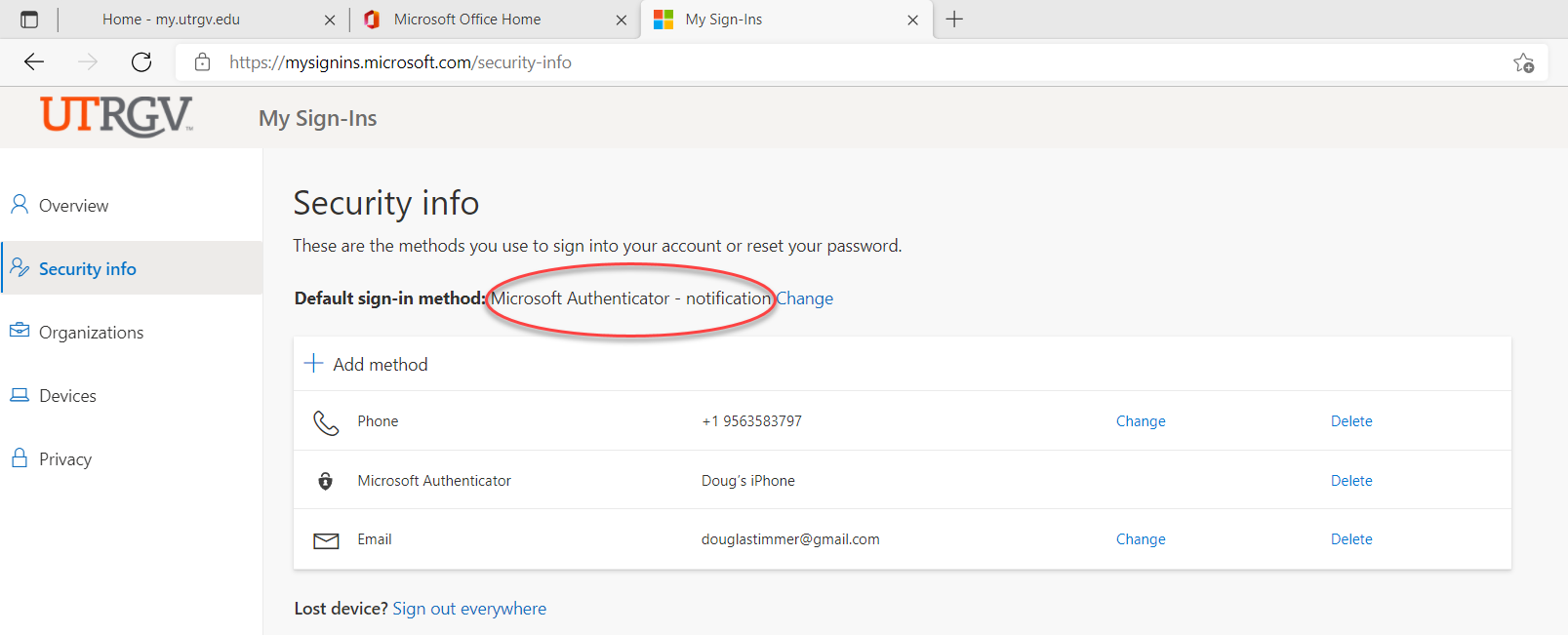The image size is (1568, 635).
Task: Click Add method
Action: coord(381,364)
